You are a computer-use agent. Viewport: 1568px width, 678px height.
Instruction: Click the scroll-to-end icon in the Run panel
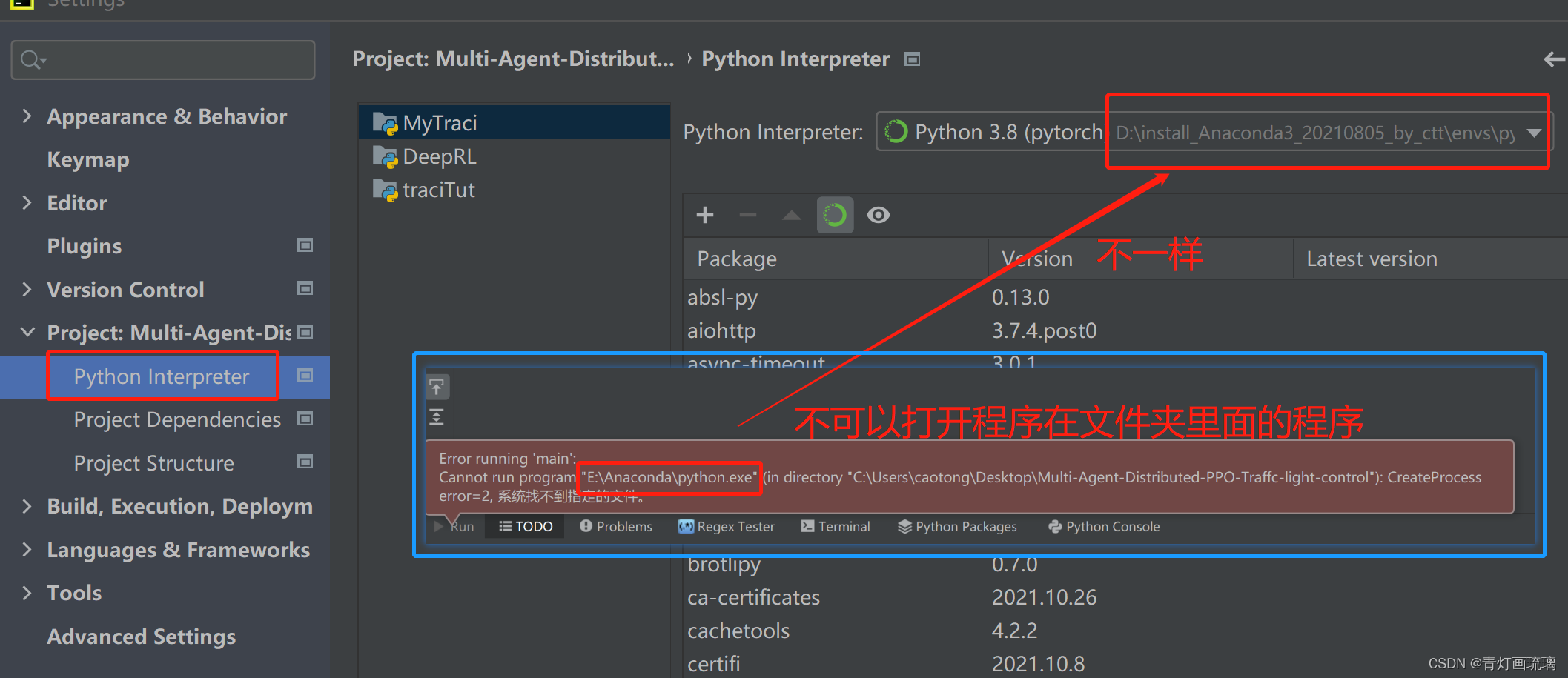click(x=437, y=416)
